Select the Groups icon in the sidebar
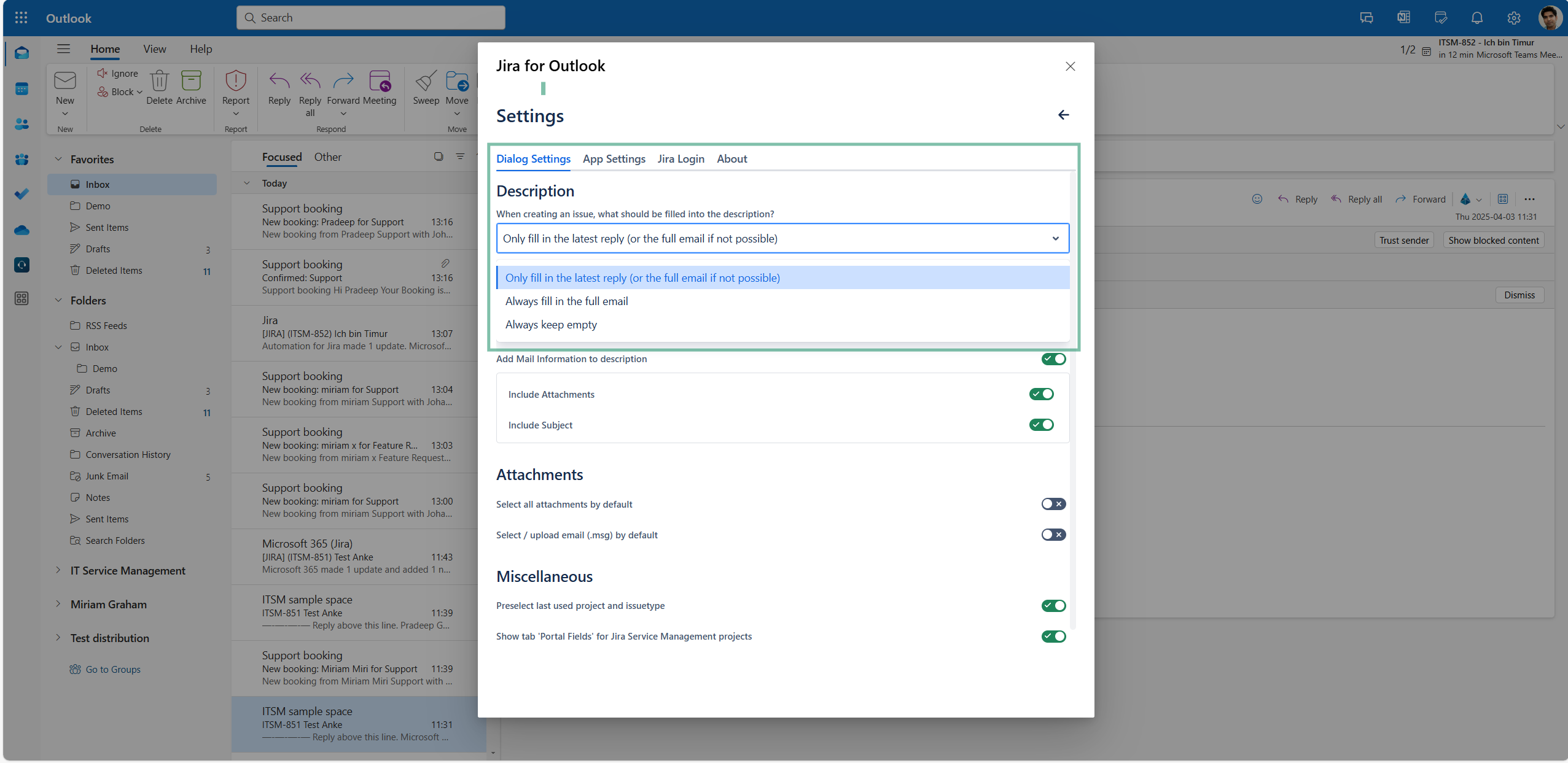The height and width of the screenshot is (763, 1568). pyautogui.click(x=21, y=160)
